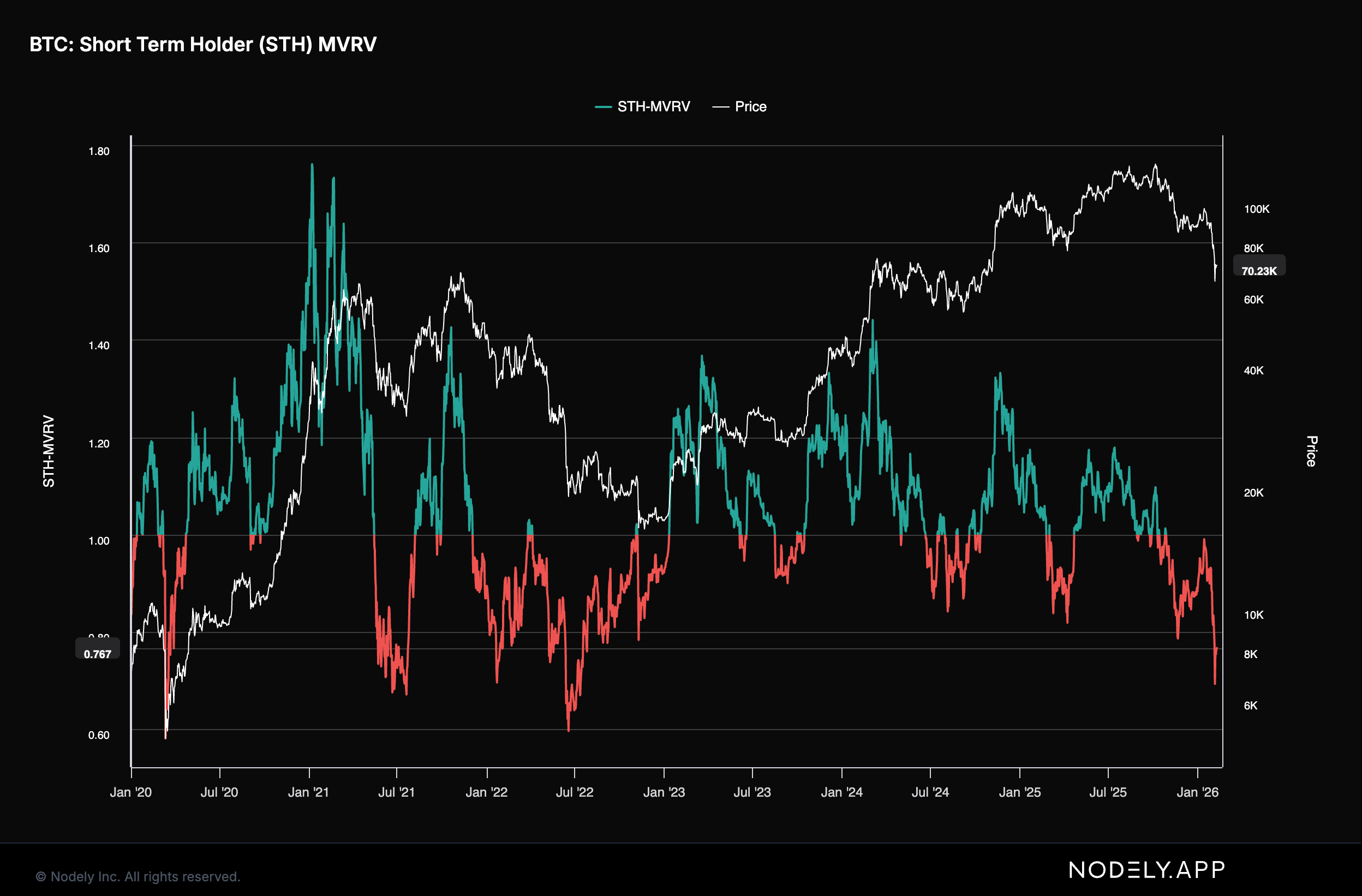1362x896 pixels.
Task: Click the 70.23K current price label
Action: pyautogui.click(x=1259, y=271)
